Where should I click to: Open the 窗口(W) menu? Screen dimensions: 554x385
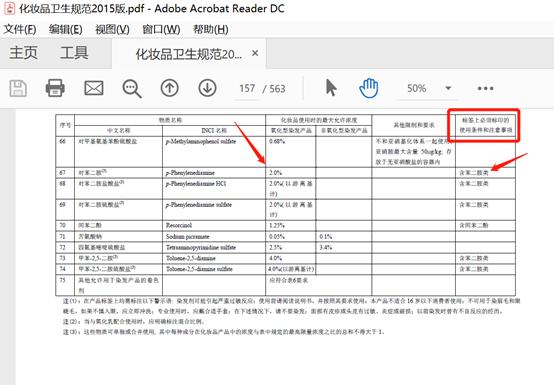click(161, 29)
